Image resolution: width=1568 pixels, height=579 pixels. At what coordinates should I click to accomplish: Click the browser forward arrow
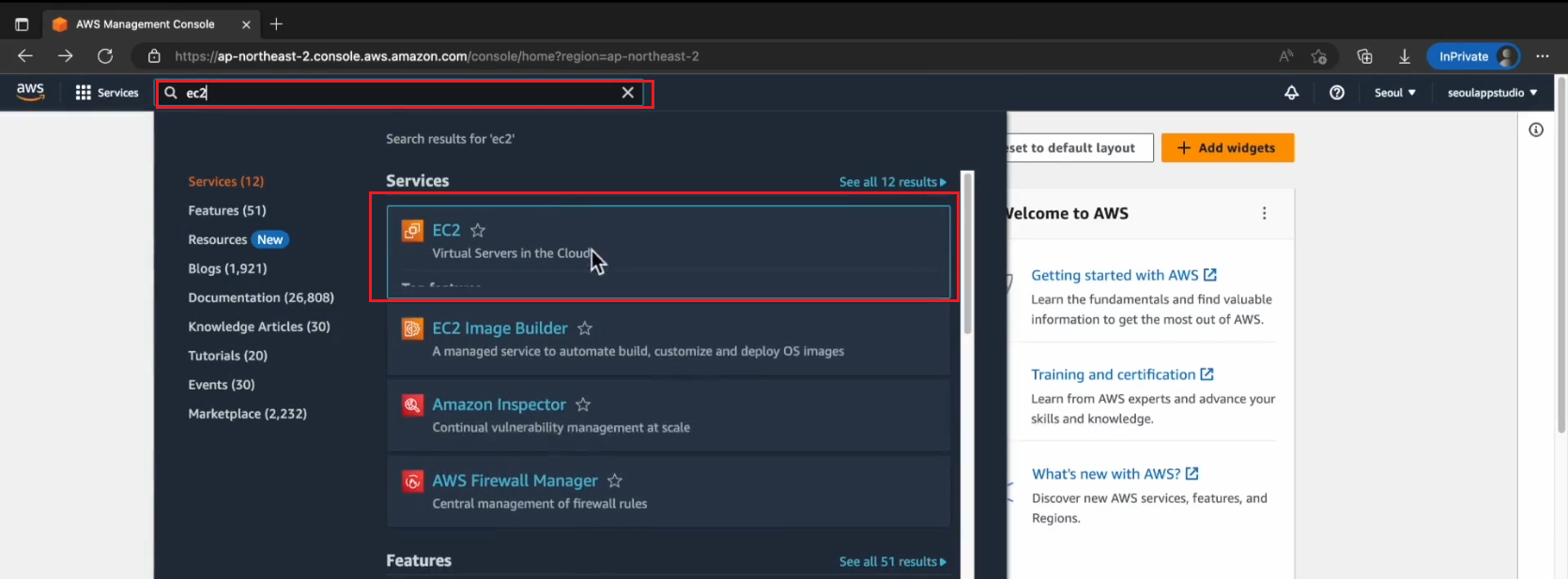click(65, 56)
